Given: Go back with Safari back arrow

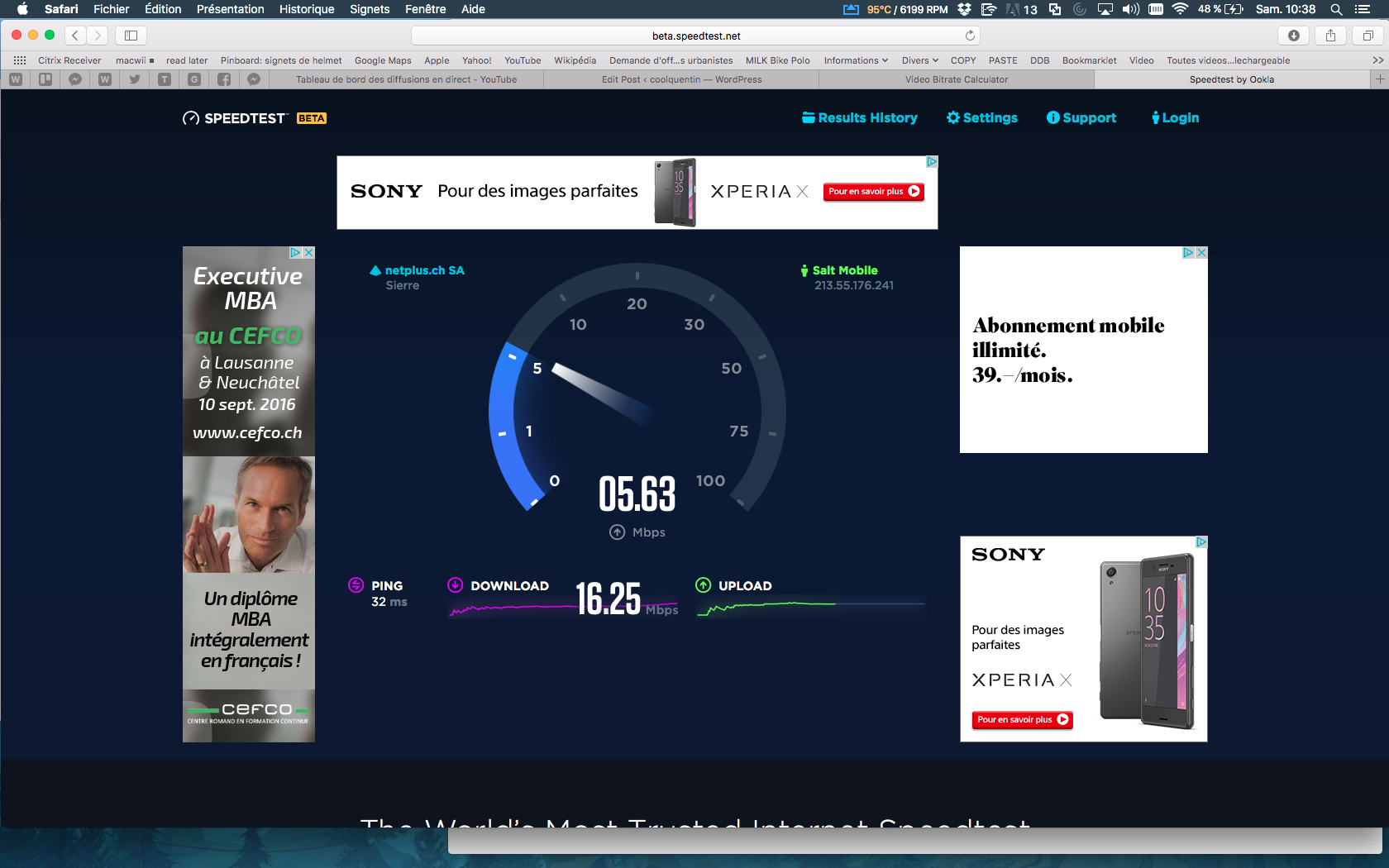Looking at the screenshot, I should [x=75, y=36].
